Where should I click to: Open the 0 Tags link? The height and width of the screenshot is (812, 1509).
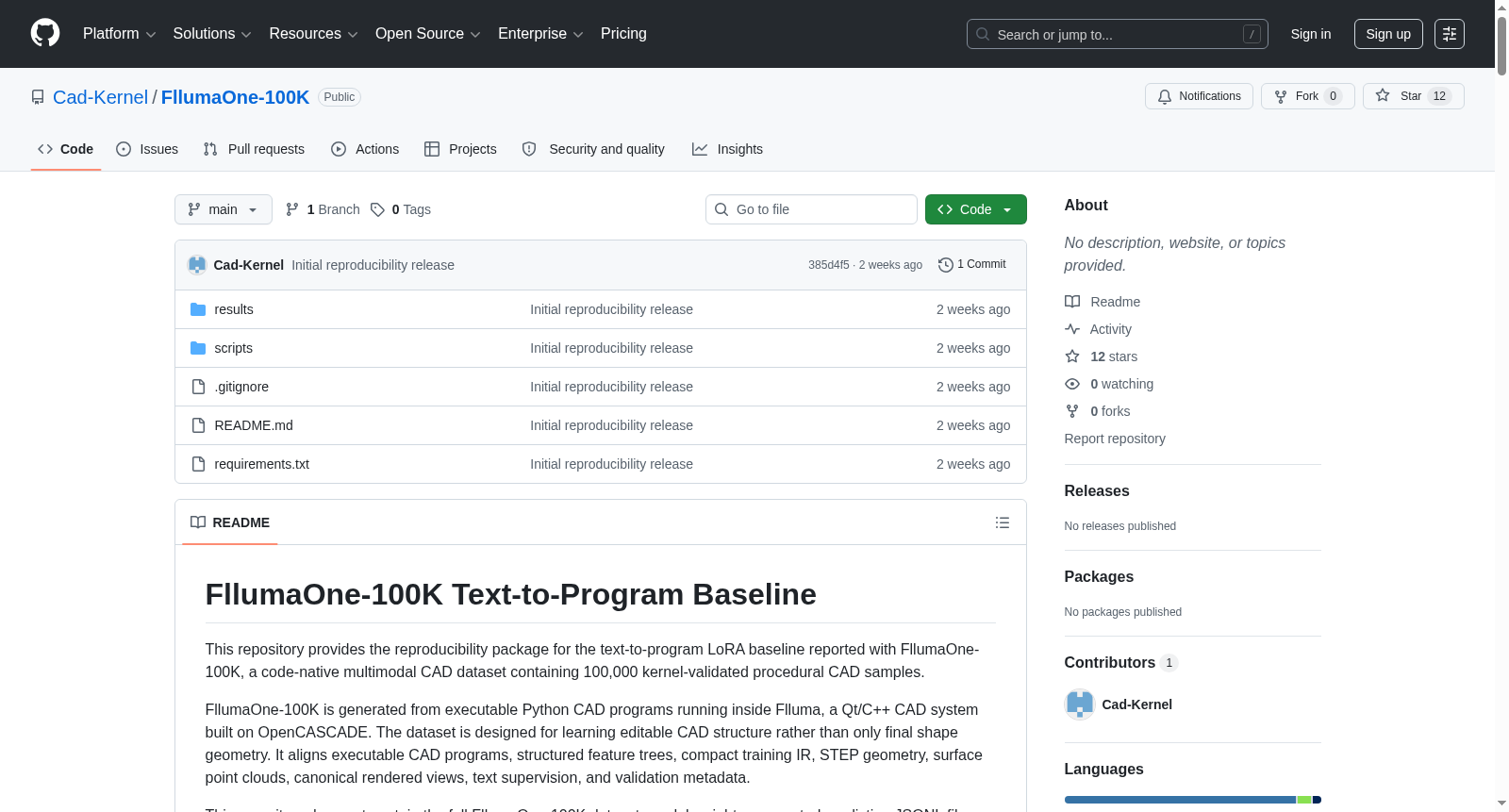(x=401, y=209)
